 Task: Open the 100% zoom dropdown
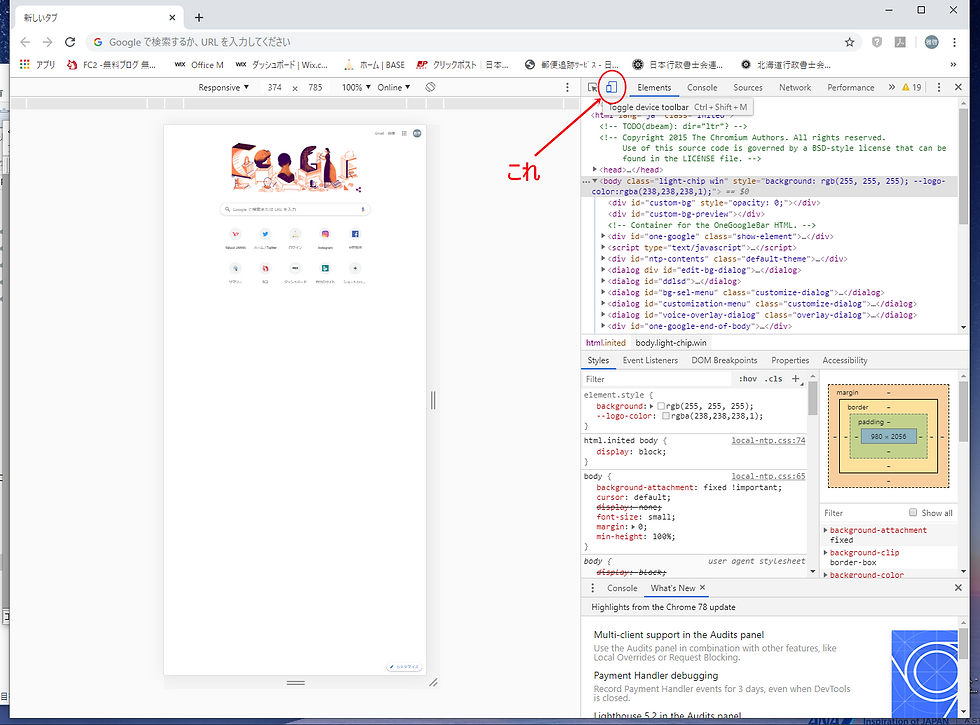pos(356,88)
